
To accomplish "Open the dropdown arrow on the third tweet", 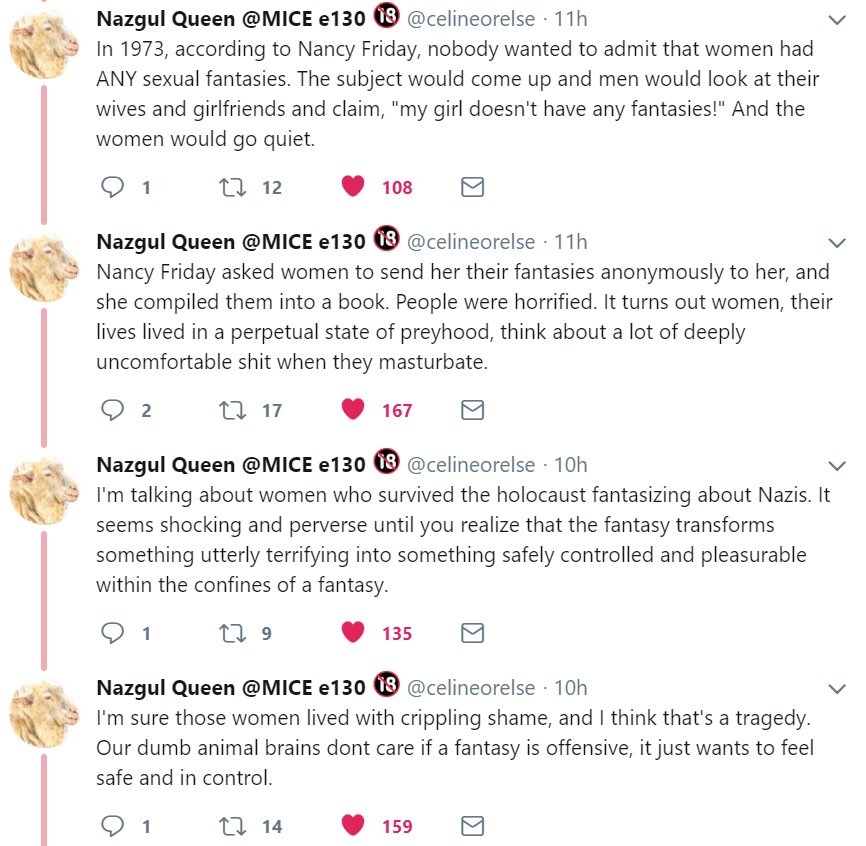I will coord(837,466).
